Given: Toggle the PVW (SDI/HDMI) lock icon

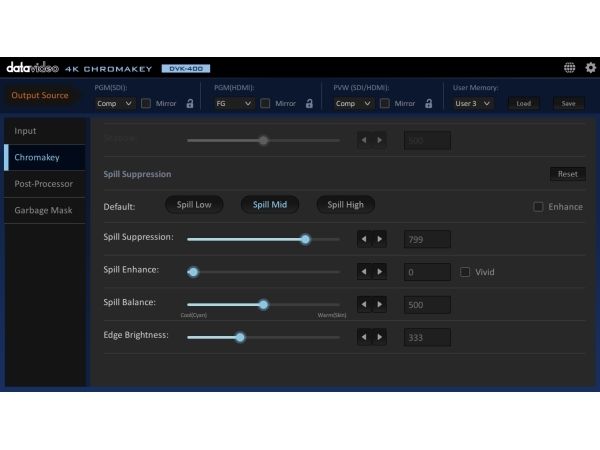Looking at the screenshot, I should (429, 103).
